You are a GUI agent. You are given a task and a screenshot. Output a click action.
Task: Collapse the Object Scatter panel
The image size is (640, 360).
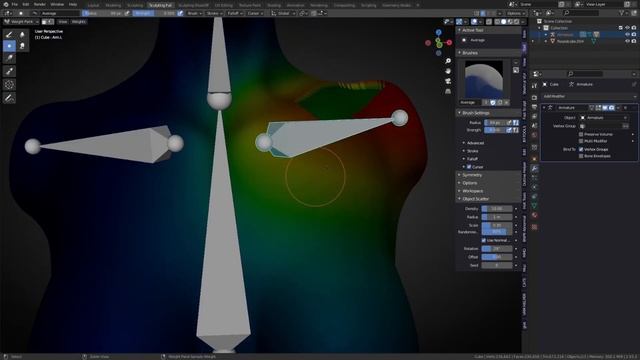(488, 199)
